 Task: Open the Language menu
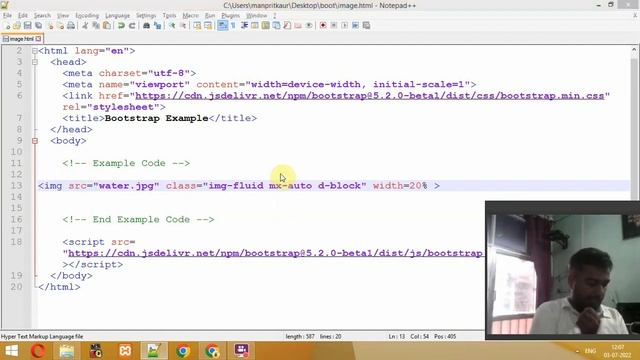117,16
